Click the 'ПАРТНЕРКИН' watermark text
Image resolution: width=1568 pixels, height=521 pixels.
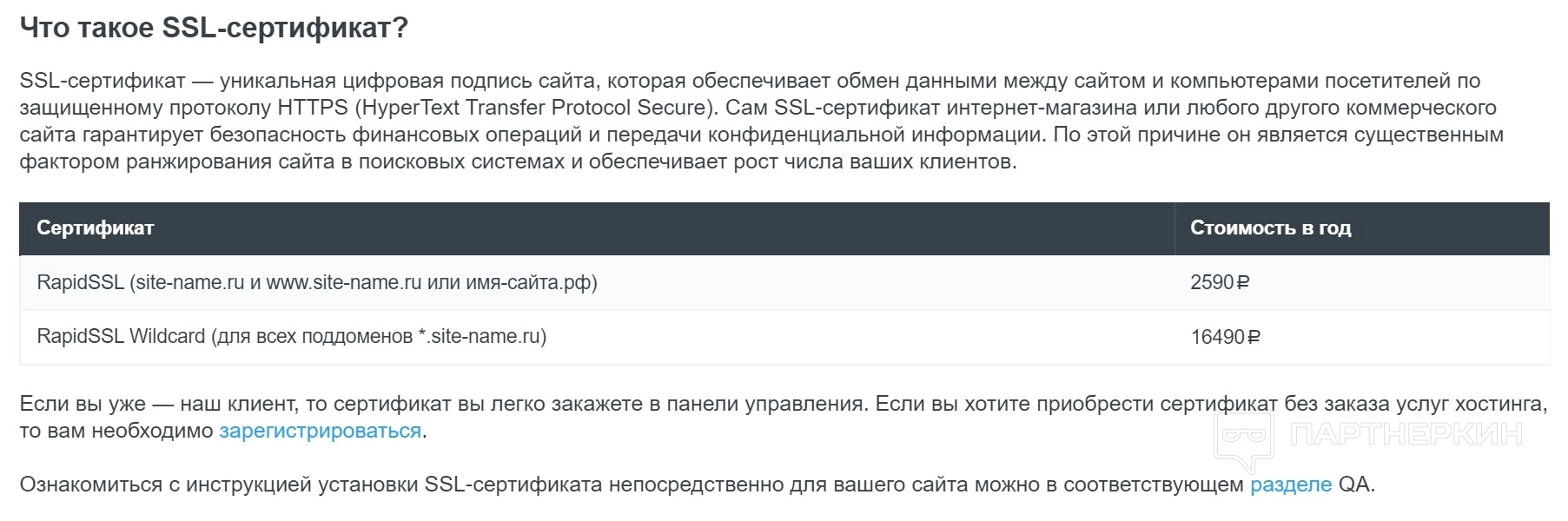tap(1406, 434)
